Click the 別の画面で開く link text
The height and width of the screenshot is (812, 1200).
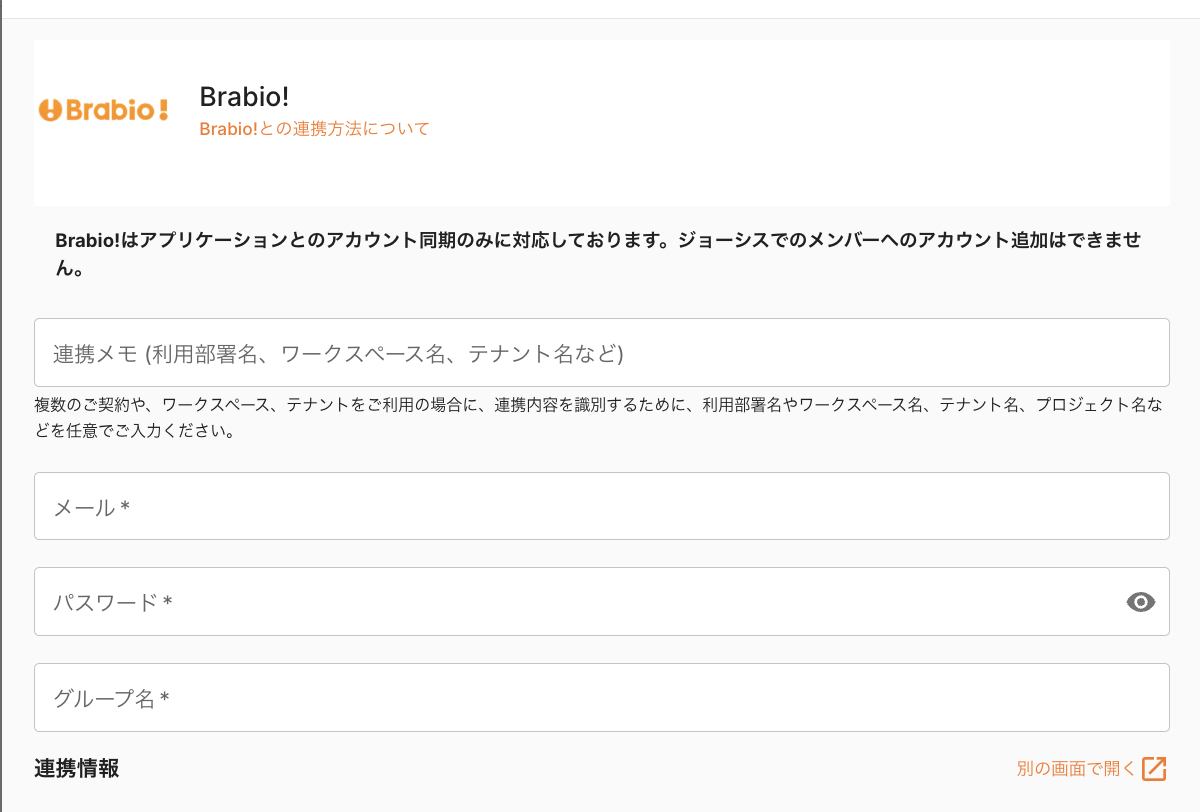coord(1076,769)
